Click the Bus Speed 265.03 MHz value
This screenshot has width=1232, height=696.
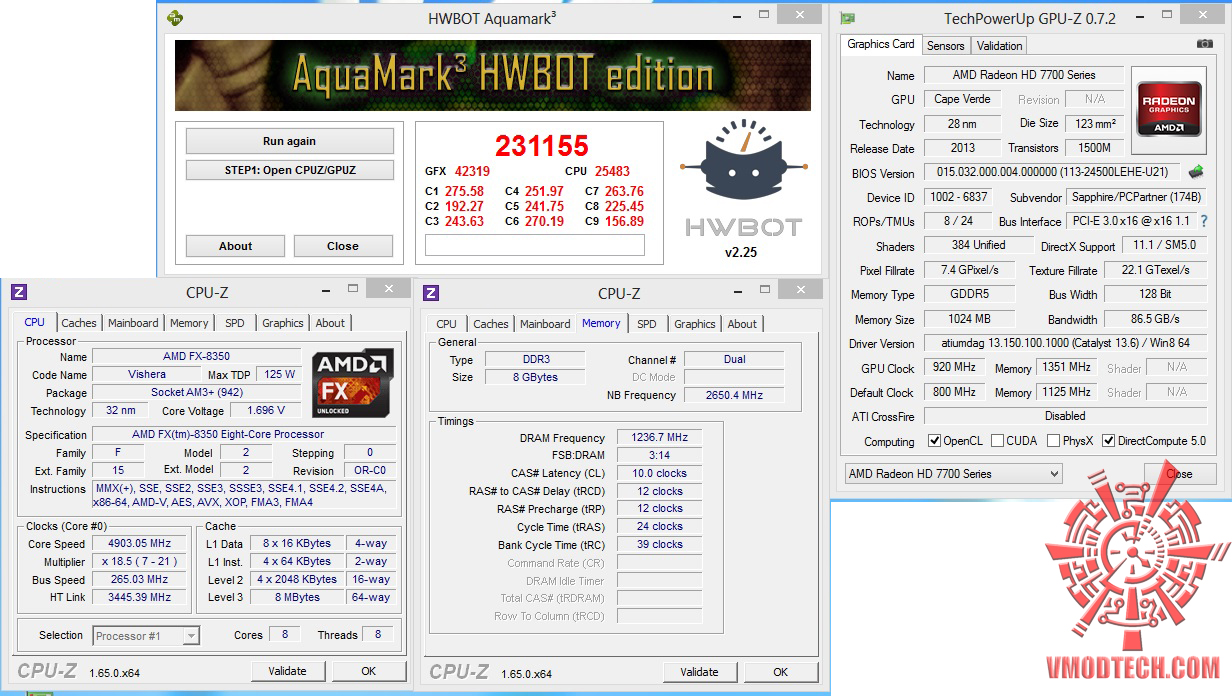tap(139, 579)
